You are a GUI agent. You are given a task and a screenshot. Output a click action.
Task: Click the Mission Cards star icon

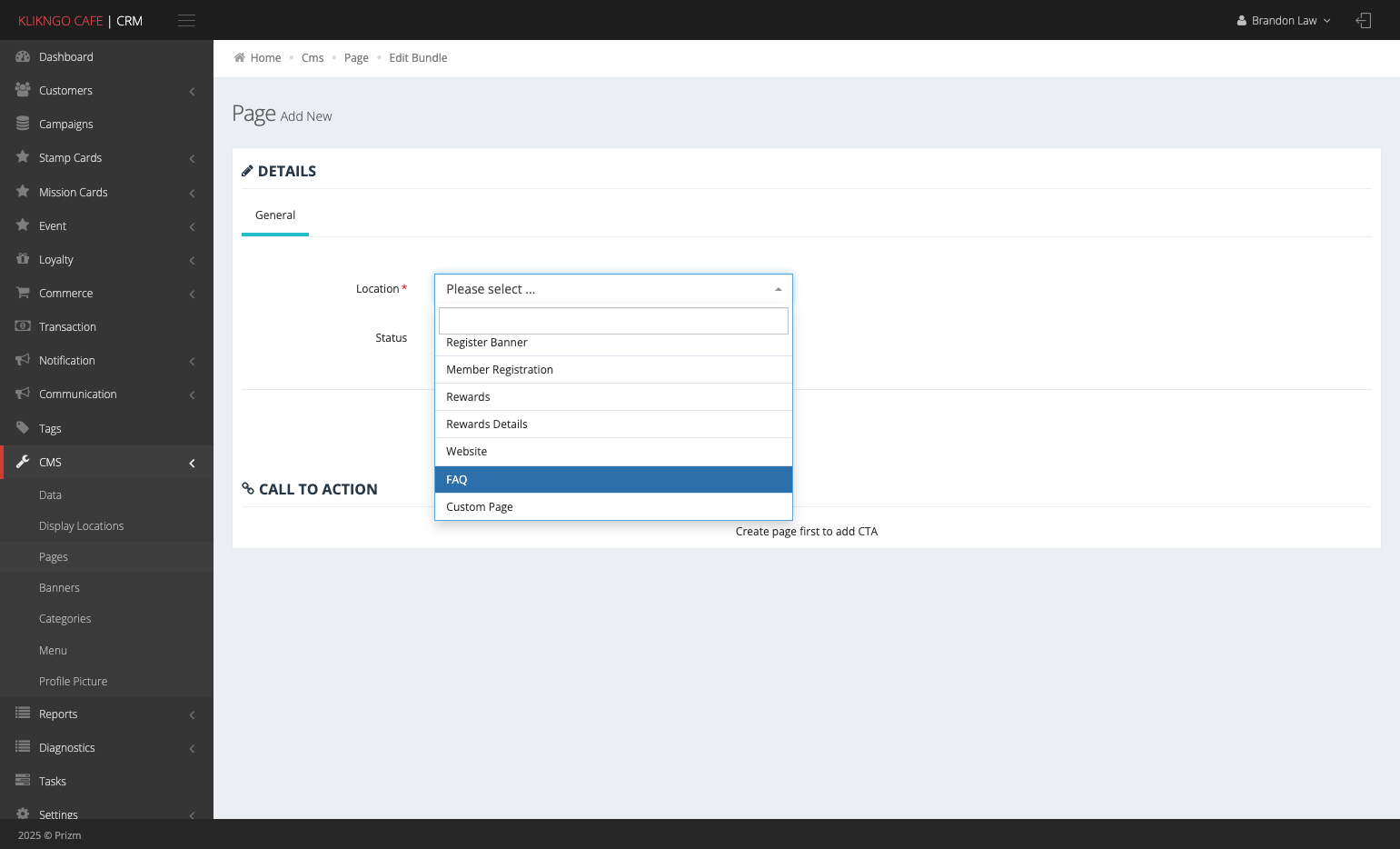[x=23, y=192]
